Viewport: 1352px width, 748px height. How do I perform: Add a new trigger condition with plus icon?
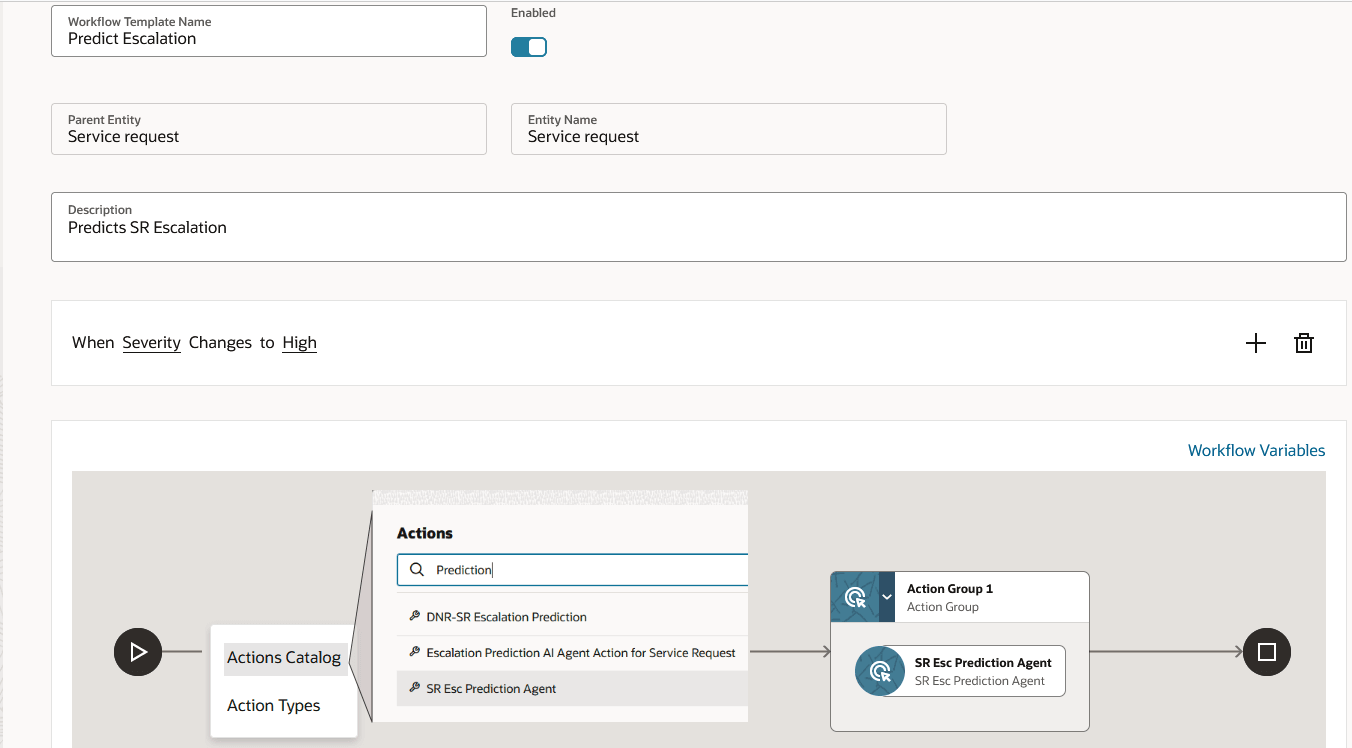point(1256,343)
